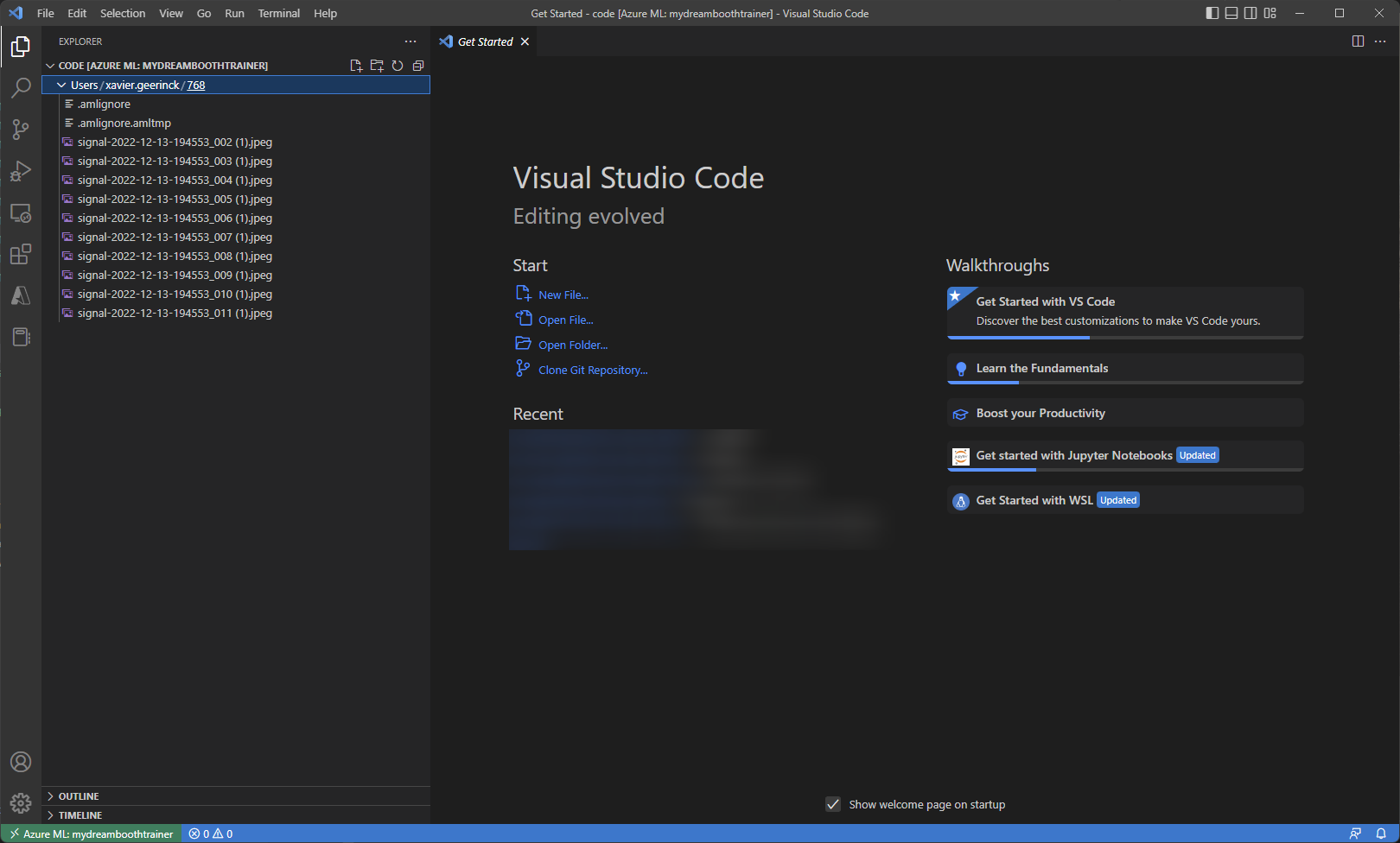Open signal-2022-12-13-194553_002 (1).jpeg
Image resolution: width=1400 pixels, height=843 pixels.
pos(236,142)
